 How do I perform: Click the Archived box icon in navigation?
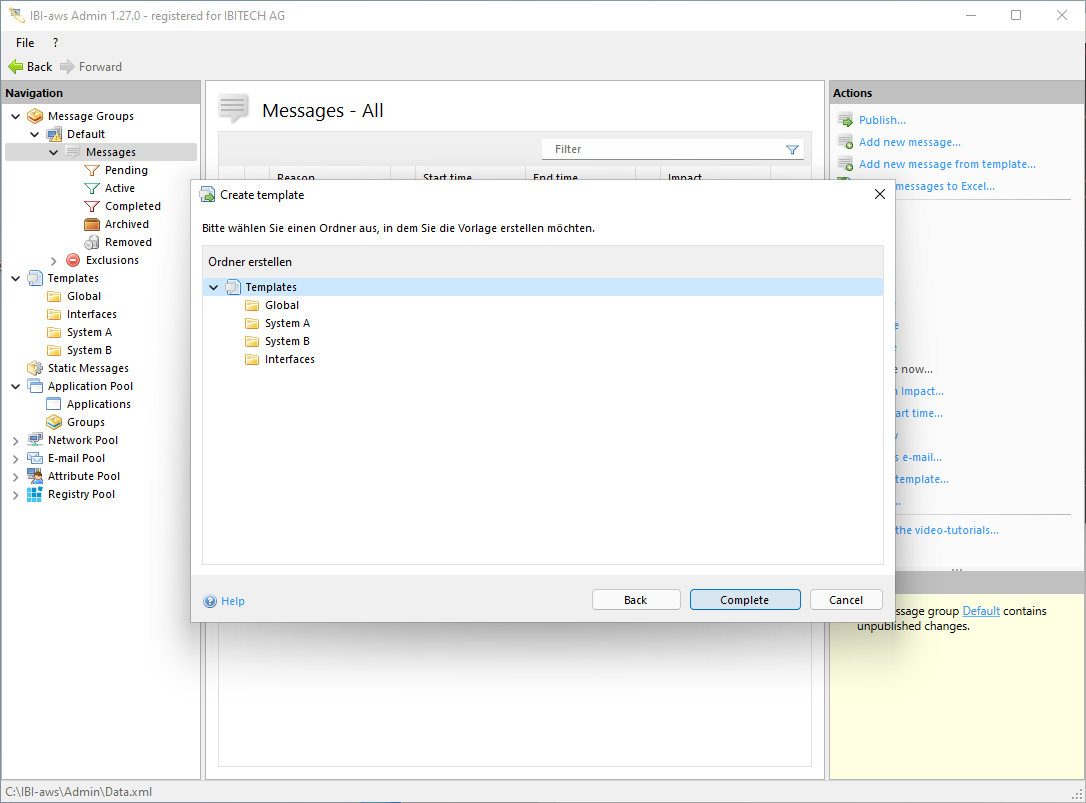pos(92,224)
